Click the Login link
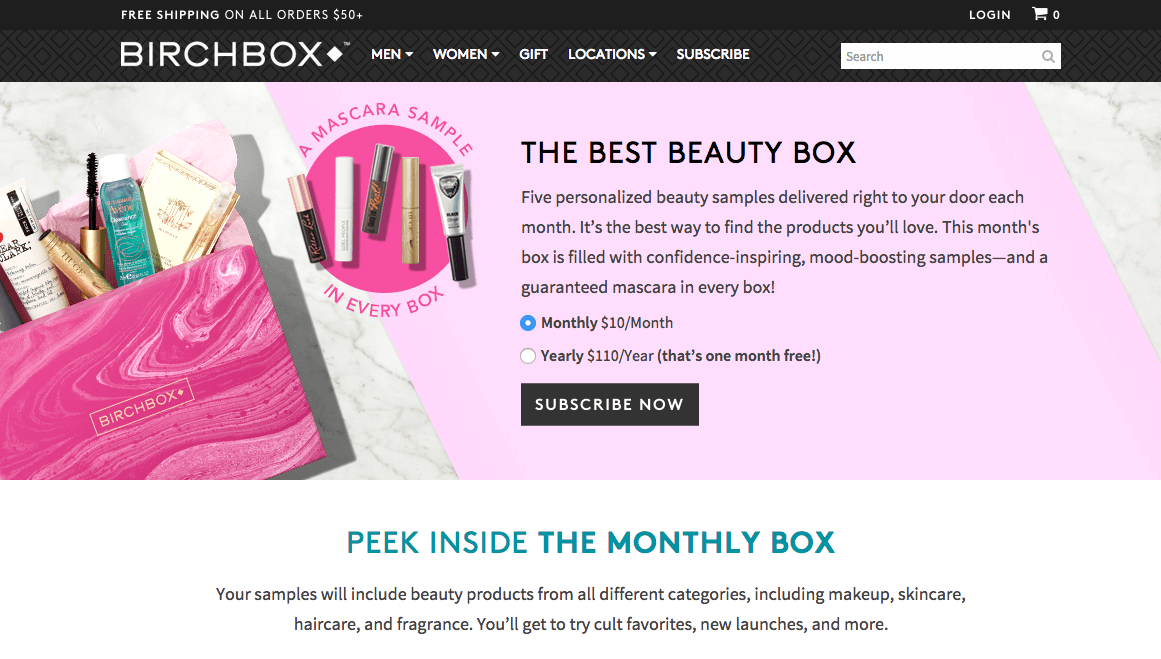Image resolution: width=1161 pixels, height=659 pixels. (989, 15)
